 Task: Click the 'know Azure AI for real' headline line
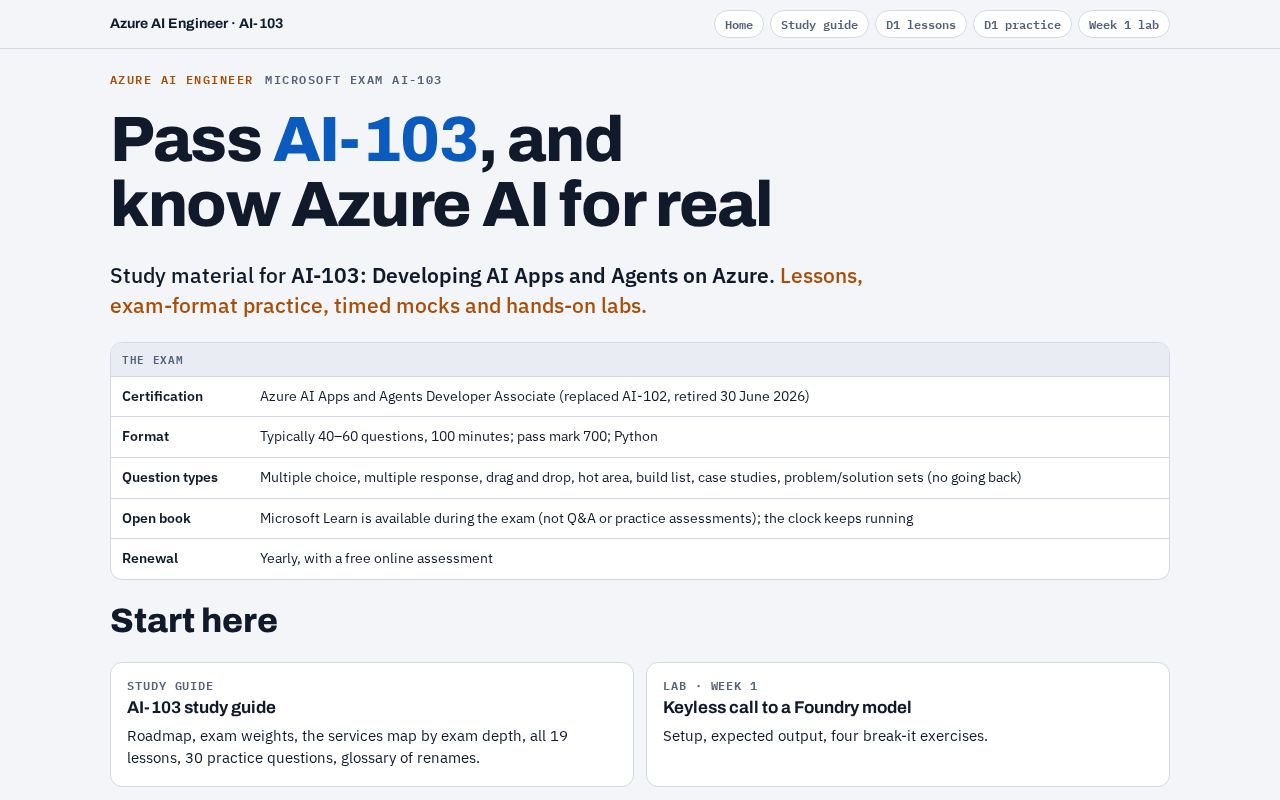pos(441,204)
